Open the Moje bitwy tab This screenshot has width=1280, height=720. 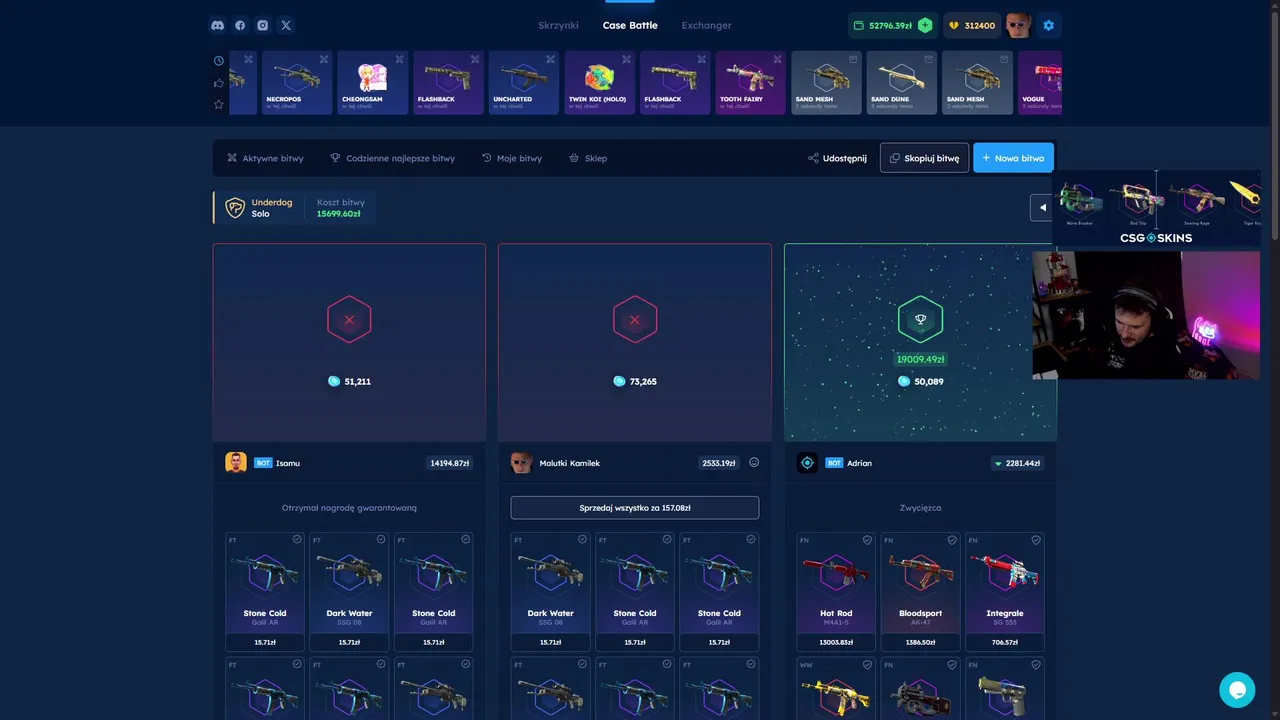[512, 158]
